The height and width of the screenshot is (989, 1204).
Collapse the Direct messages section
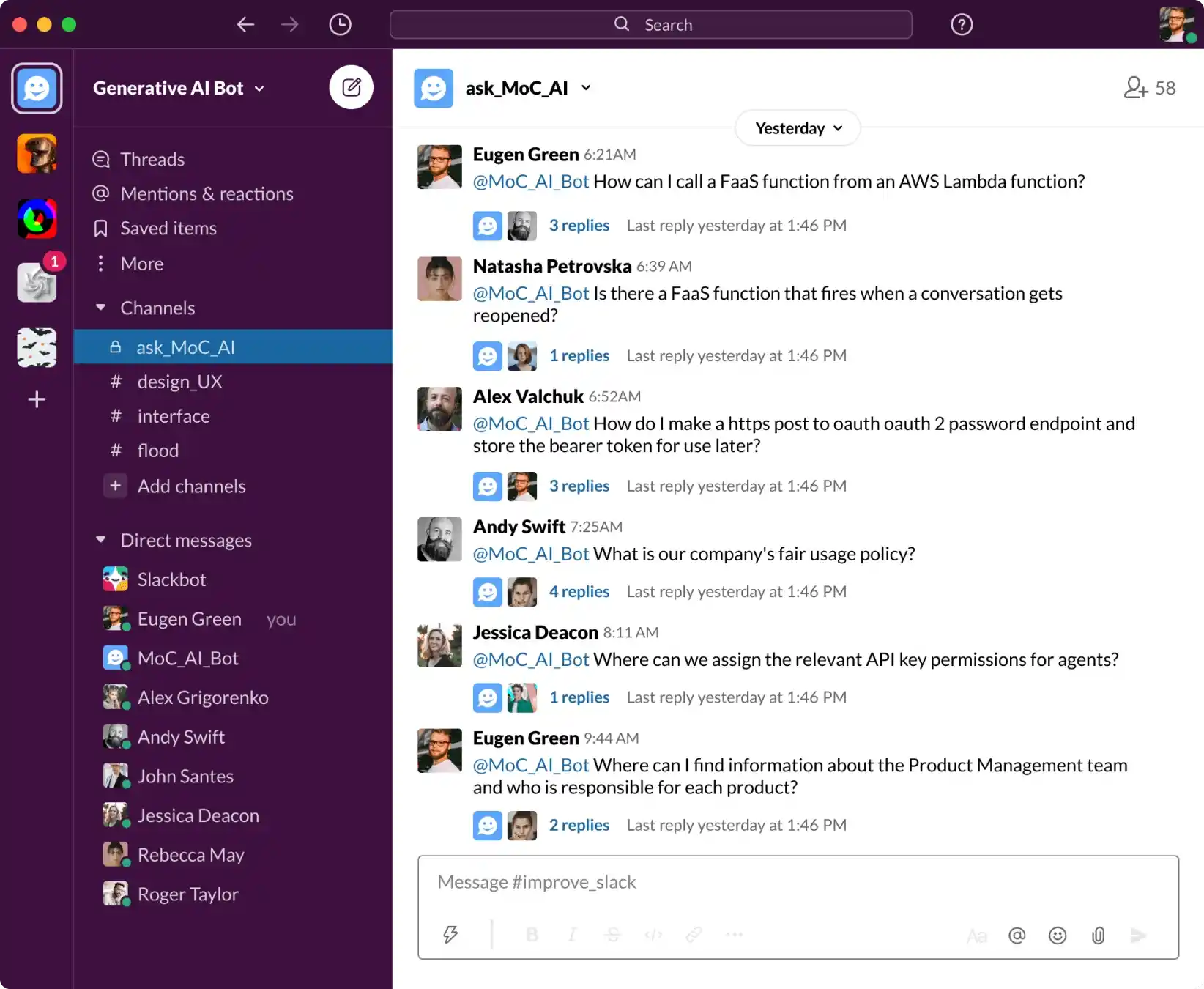(101, 540)
